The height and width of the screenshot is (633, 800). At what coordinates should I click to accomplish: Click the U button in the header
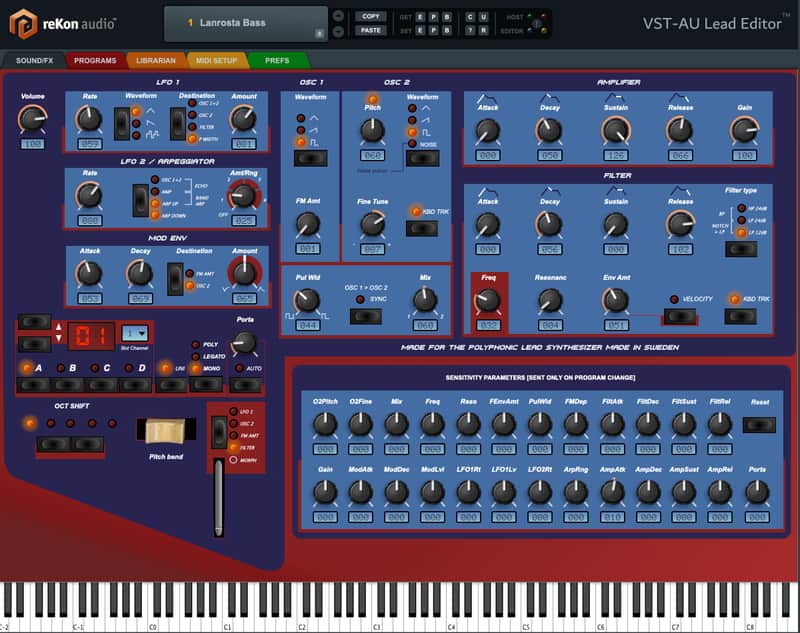[x=483, y=17]
